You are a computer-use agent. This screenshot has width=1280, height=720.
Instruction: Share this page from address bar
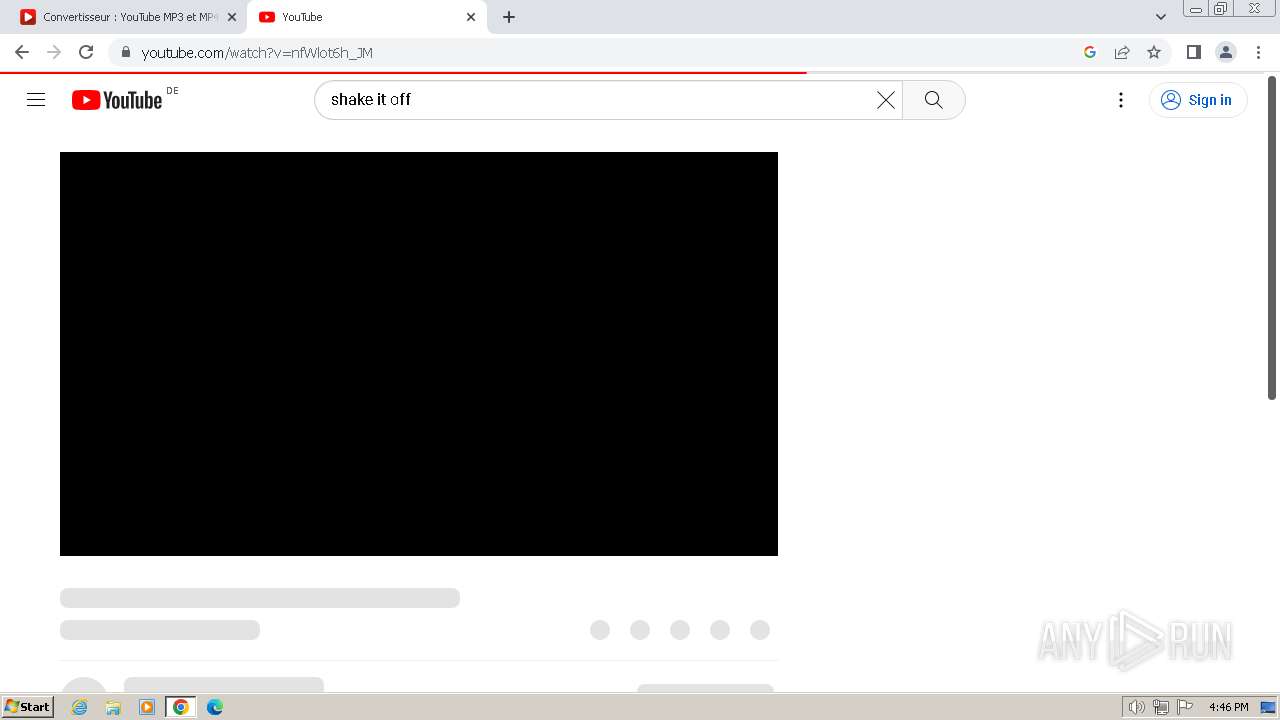coord(1122,52)
